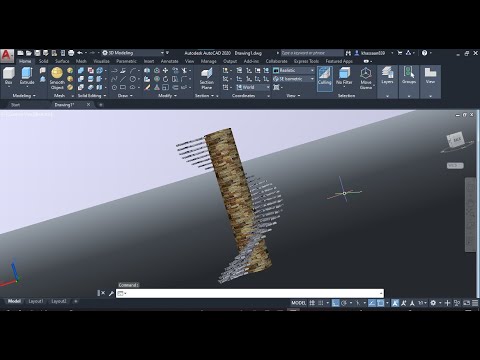Viewport: 480px width, 360px height.
Task: Add a new layout with plus button
Action: 76,301
